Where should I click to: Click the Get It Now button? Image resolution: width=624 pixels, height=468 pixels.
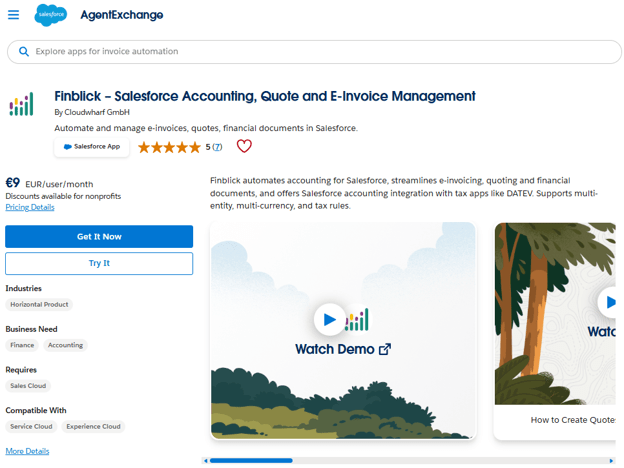99,237
